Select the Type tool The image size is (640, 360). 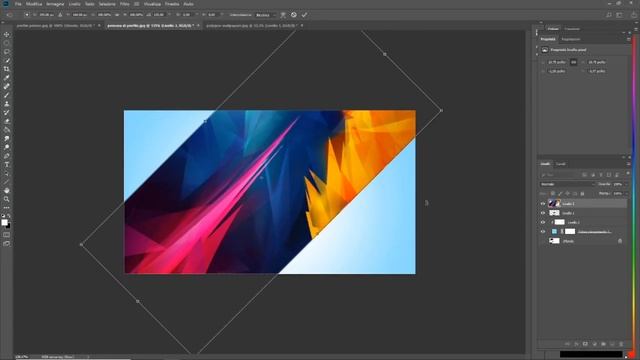[7, 164]
